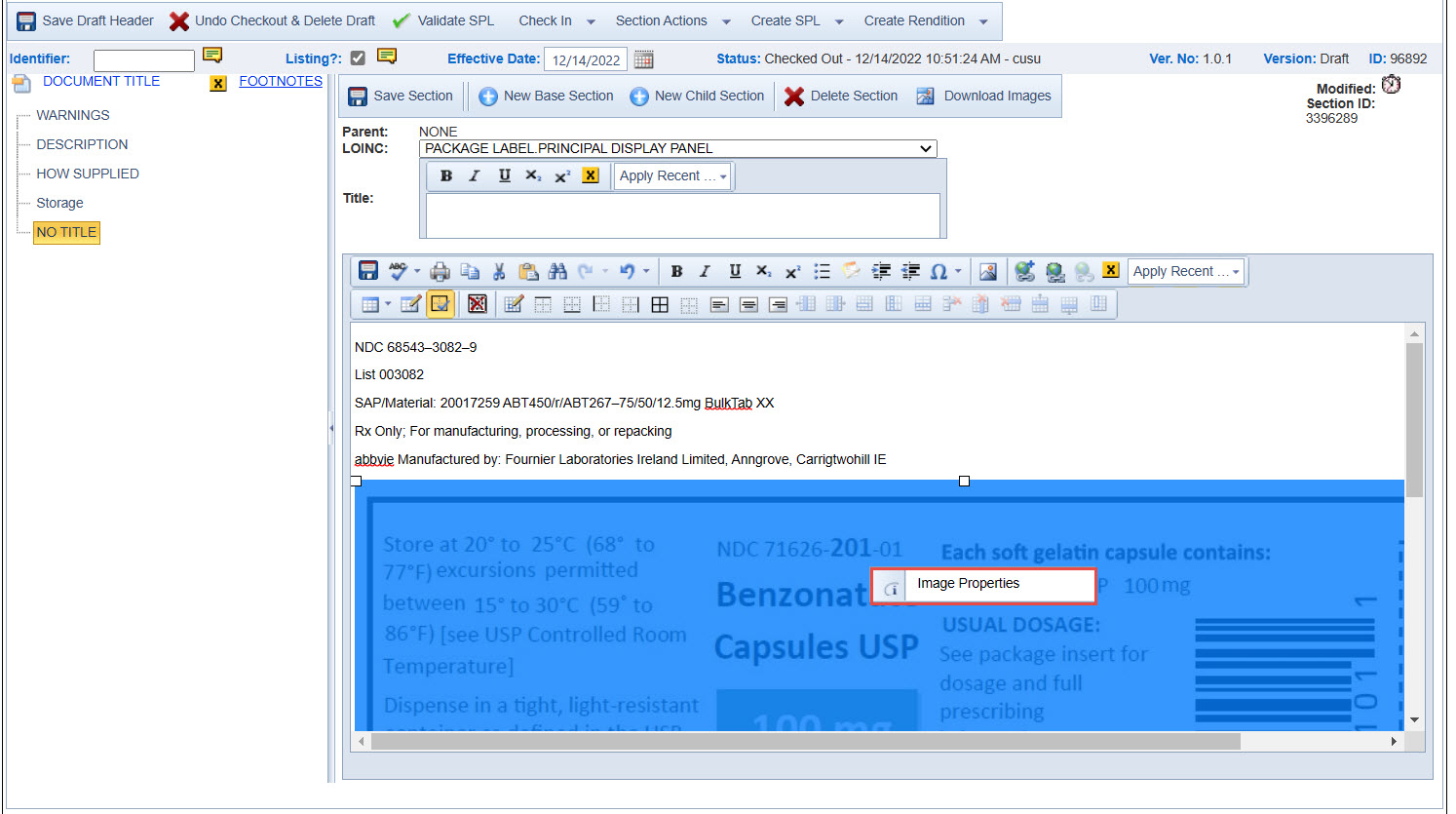
Task: Click the Download Images button
Action: pos(983,96)
